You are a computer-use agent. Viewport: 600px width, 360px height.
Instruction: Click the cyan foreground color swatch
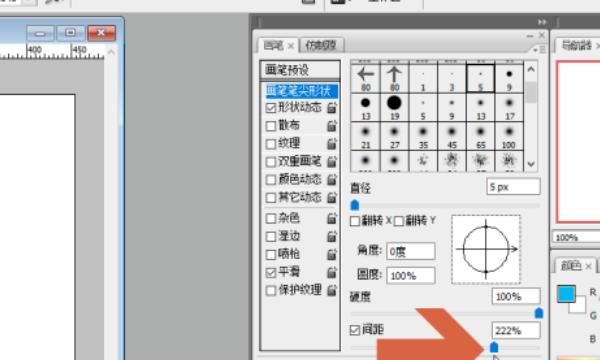(x=566, y=294)
